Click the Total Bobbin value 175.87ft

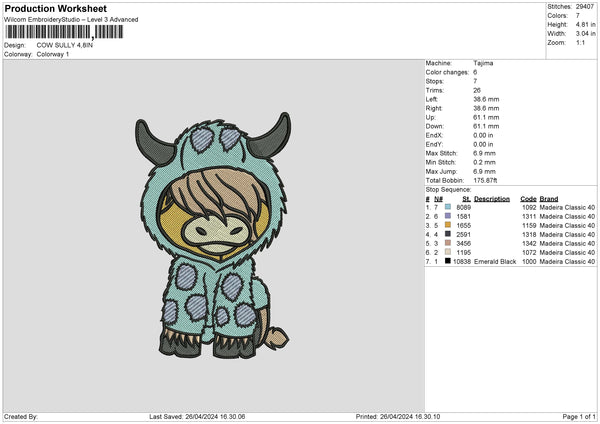tap(485, 181)
